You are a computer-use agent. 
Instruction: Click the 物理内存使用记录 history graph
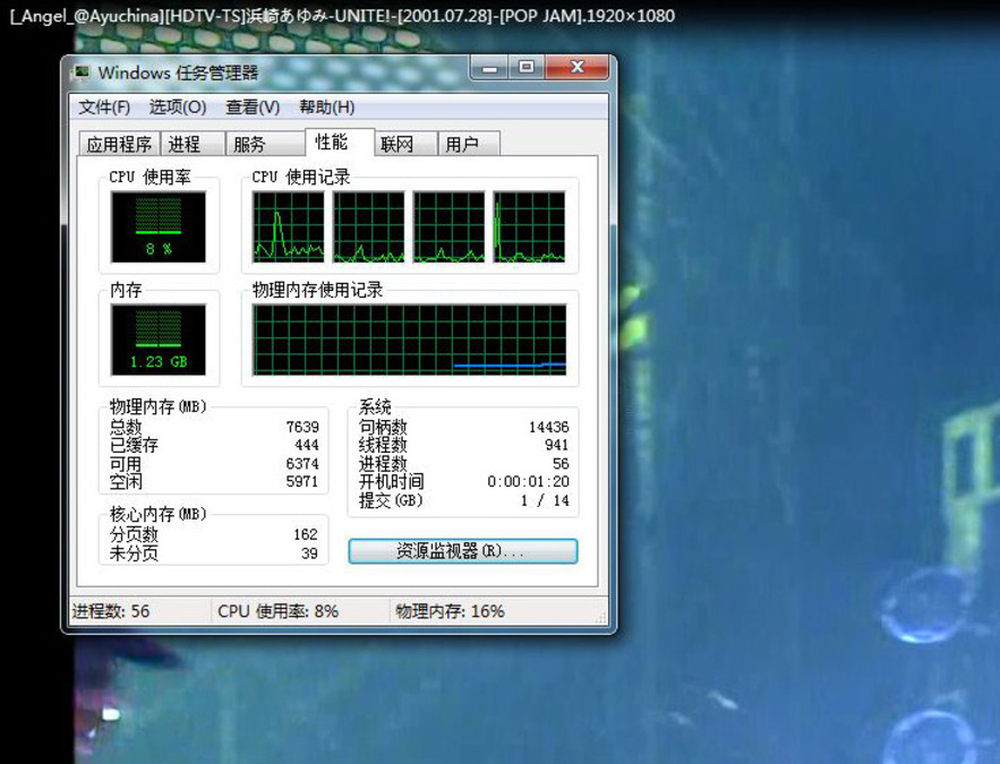tap(409, 339)
